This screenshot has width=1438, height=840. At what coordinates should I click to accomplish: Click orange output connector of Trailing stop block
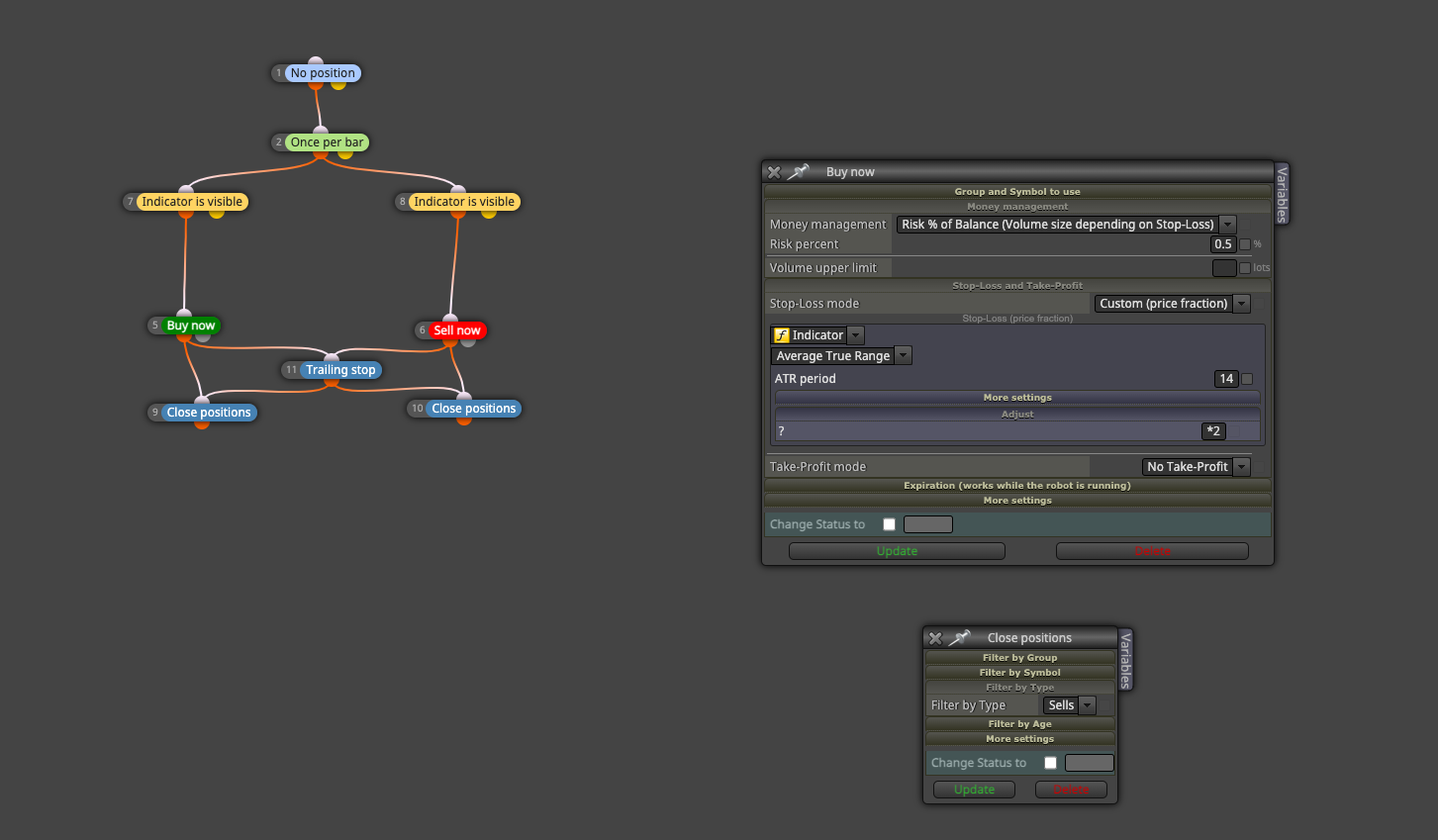[332, 381]
